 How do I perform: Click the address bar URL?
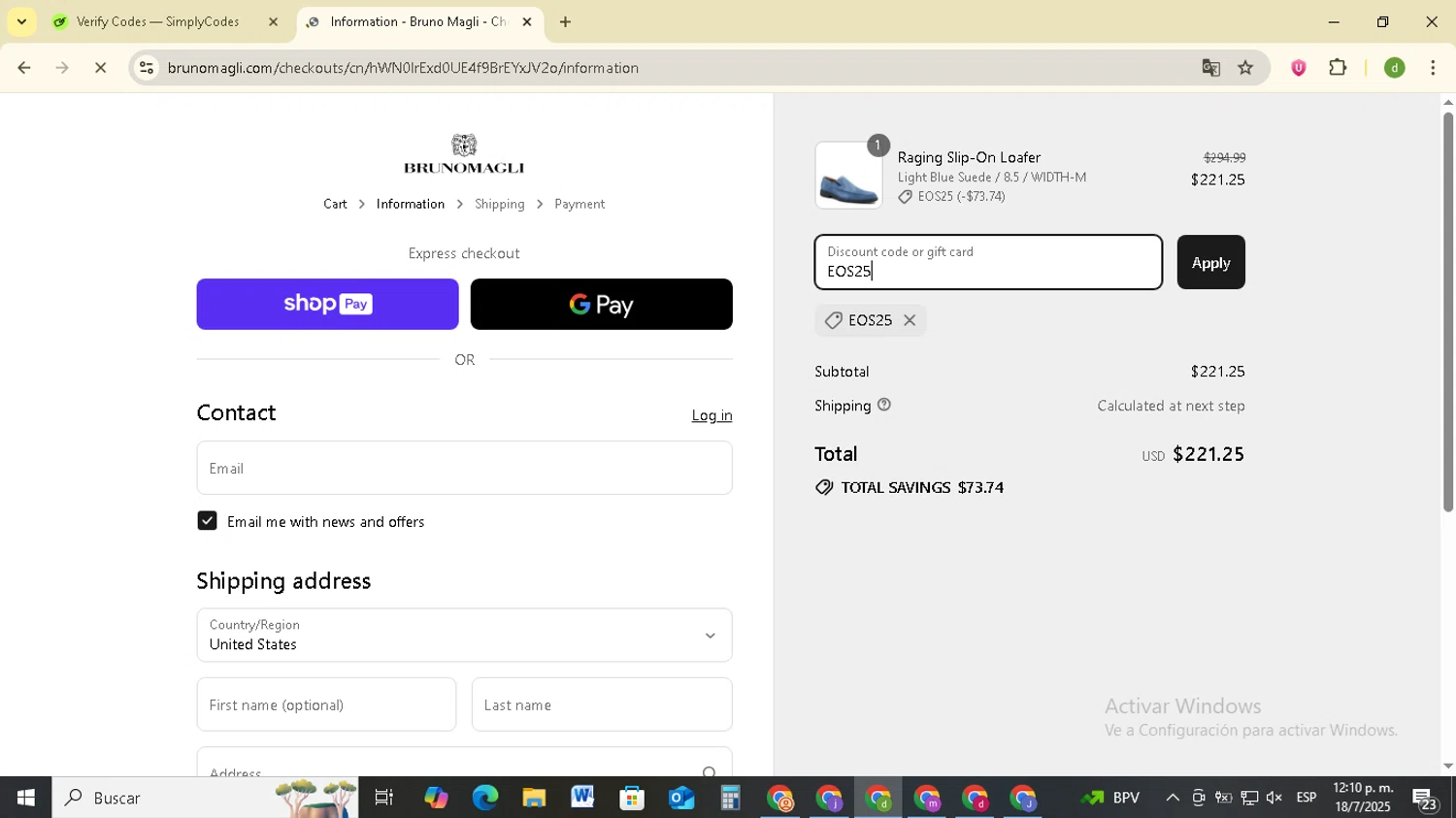pos(403,68)
